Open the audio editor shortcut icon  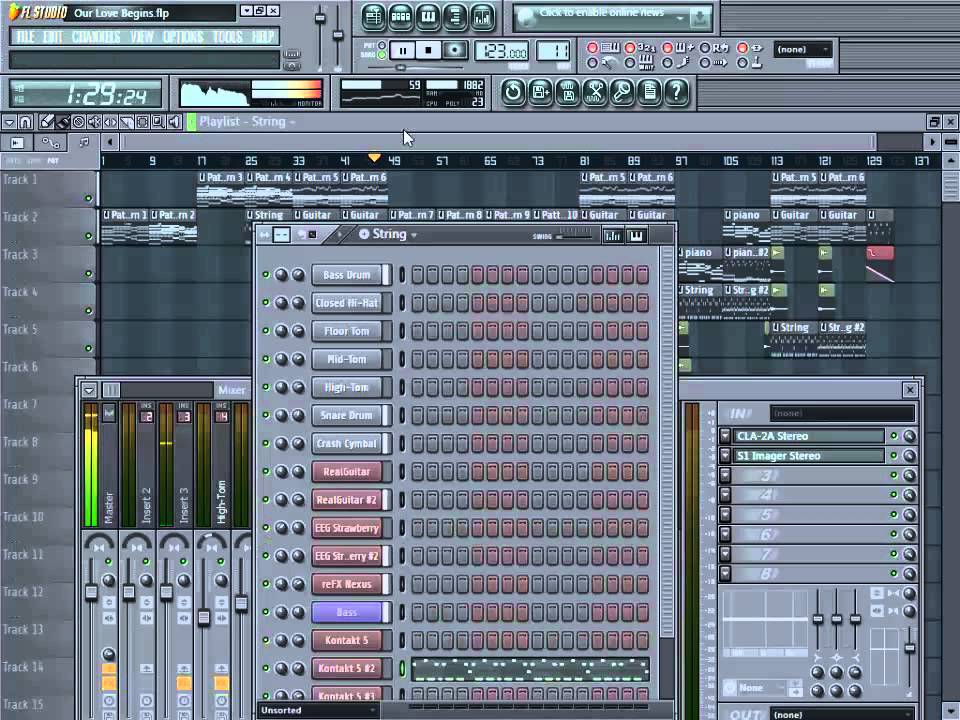[594, 92]
